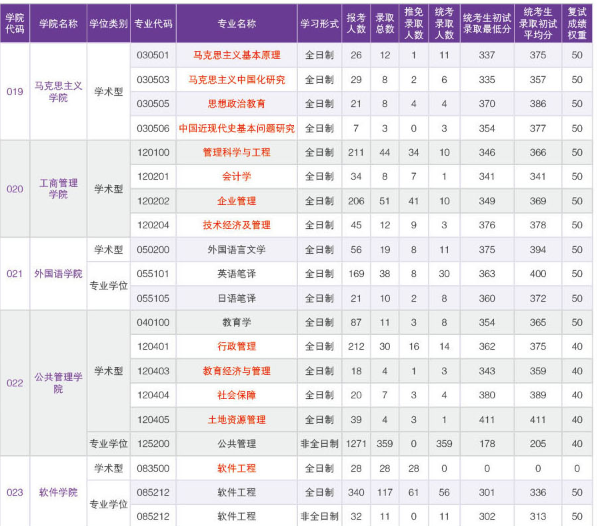Screen dimensions: 597x526
Task: Click the 公共管理学院 college name
Action: point(58,383)
